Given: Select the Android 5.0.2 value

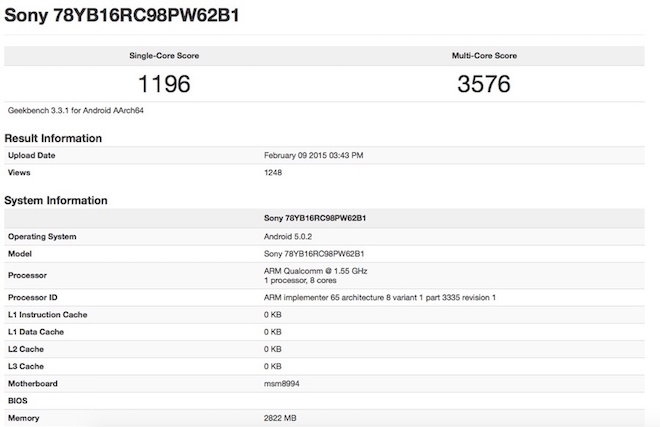Looking at the screenshot, I should click(x=288, y=237).
